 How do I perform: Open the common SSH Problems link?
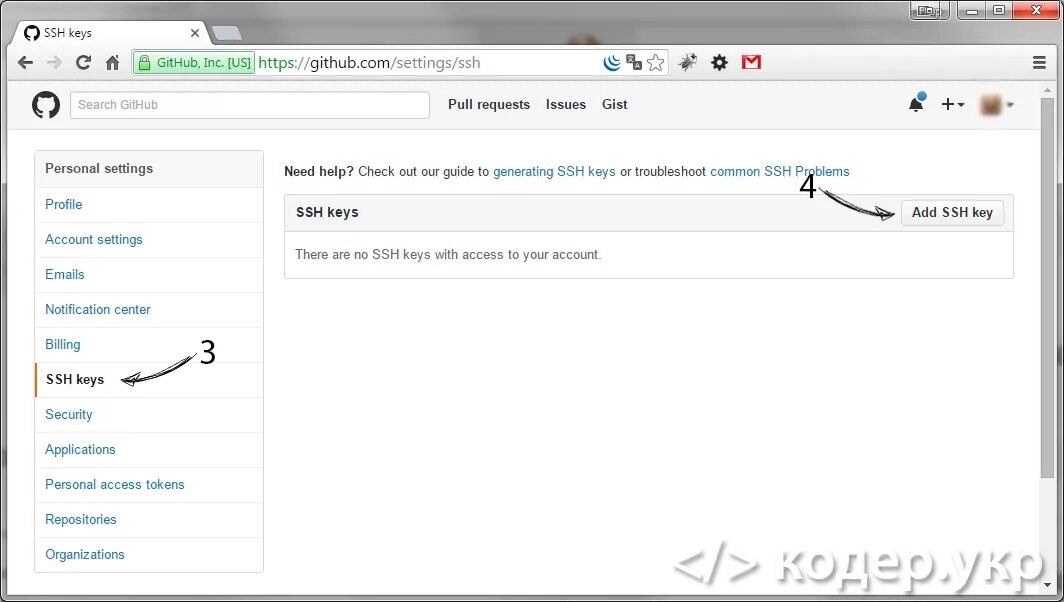[x=780, y=172]
